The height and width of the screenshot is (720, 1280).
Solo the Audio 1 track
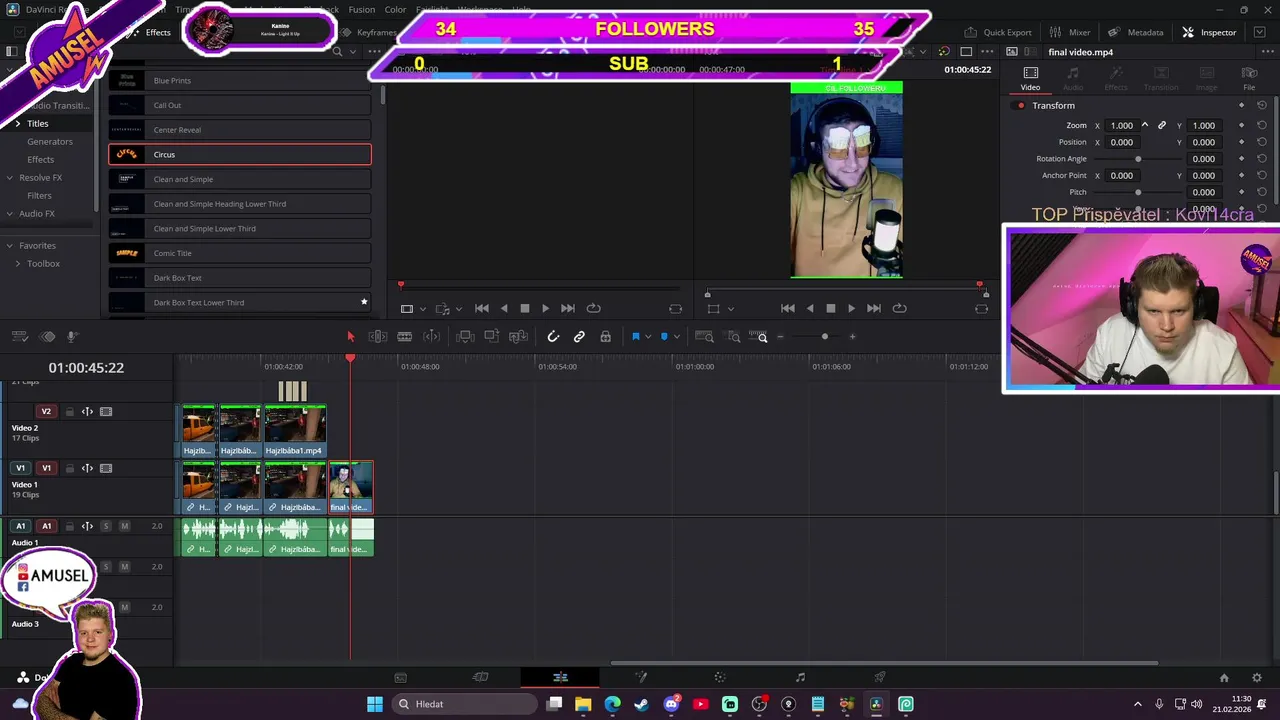click(106, 526)
